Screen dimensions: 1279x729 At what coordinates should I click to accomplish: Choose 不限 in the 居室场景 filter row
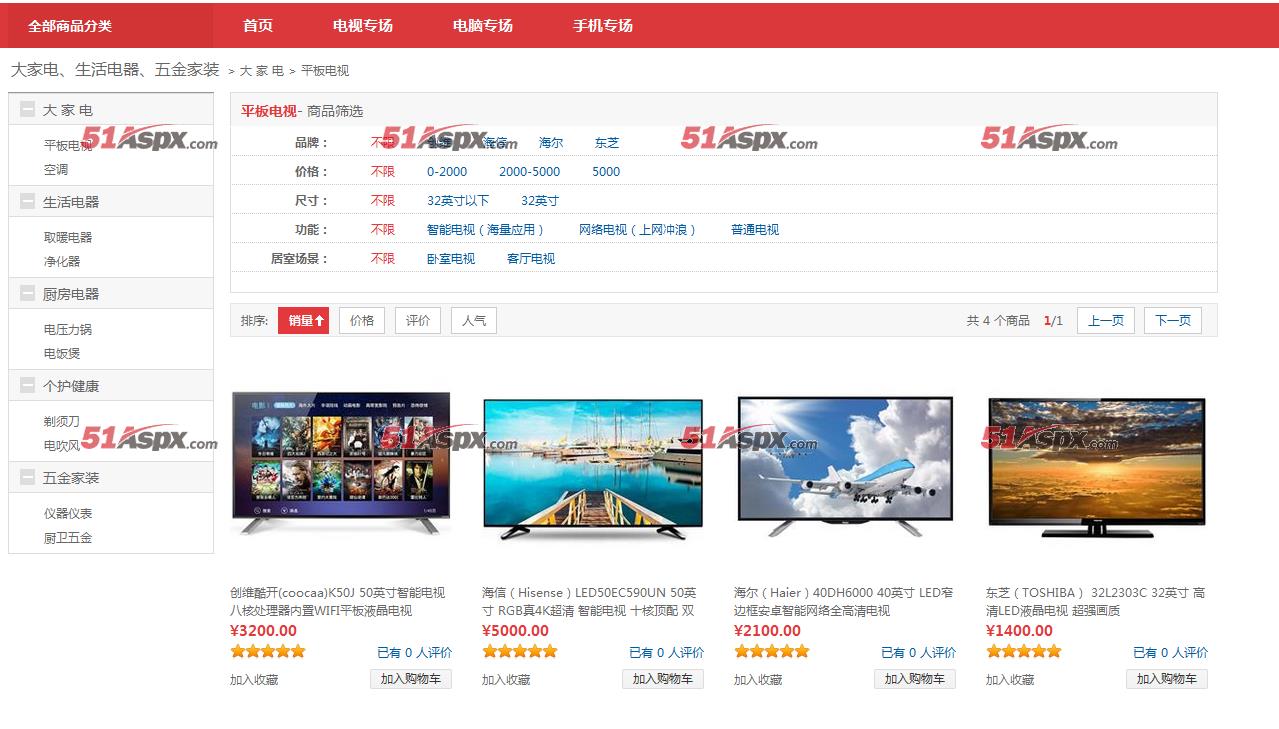(x=383, y=259)
